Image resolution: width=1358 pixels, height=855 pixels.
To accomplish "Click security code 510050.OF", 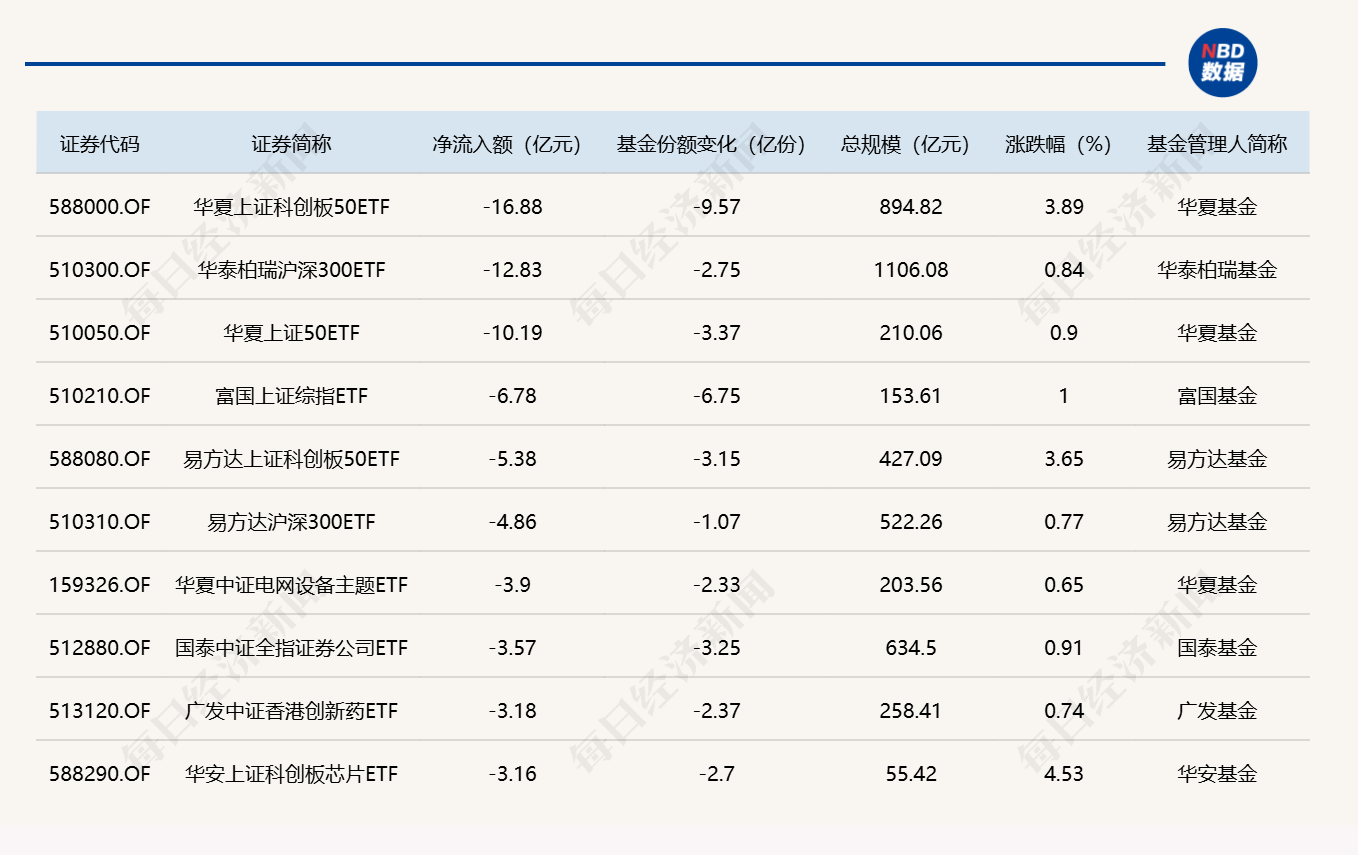I will pyautogui.click(x=100, y=333).
